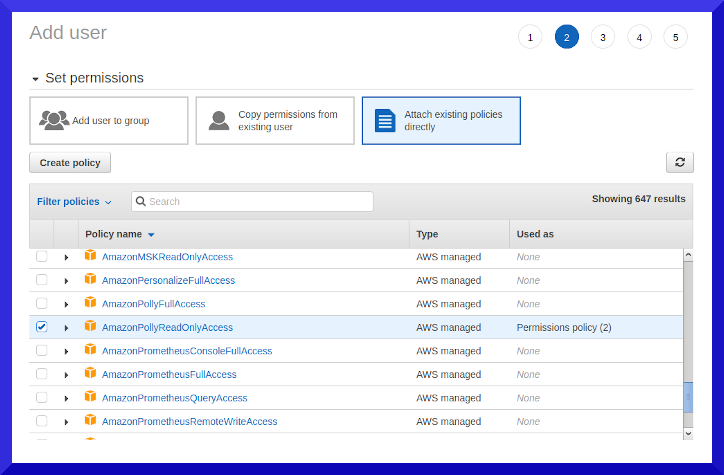Choose Attach existing policies directly
This screenshot has height=475, width=724.
[441, 120]
